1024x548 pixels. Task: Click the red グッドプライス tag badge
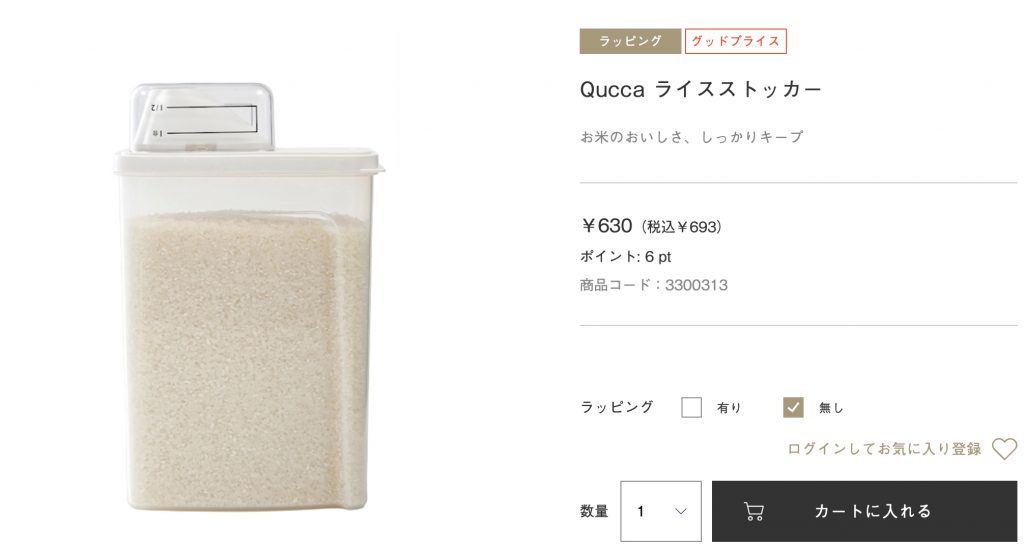735,41
